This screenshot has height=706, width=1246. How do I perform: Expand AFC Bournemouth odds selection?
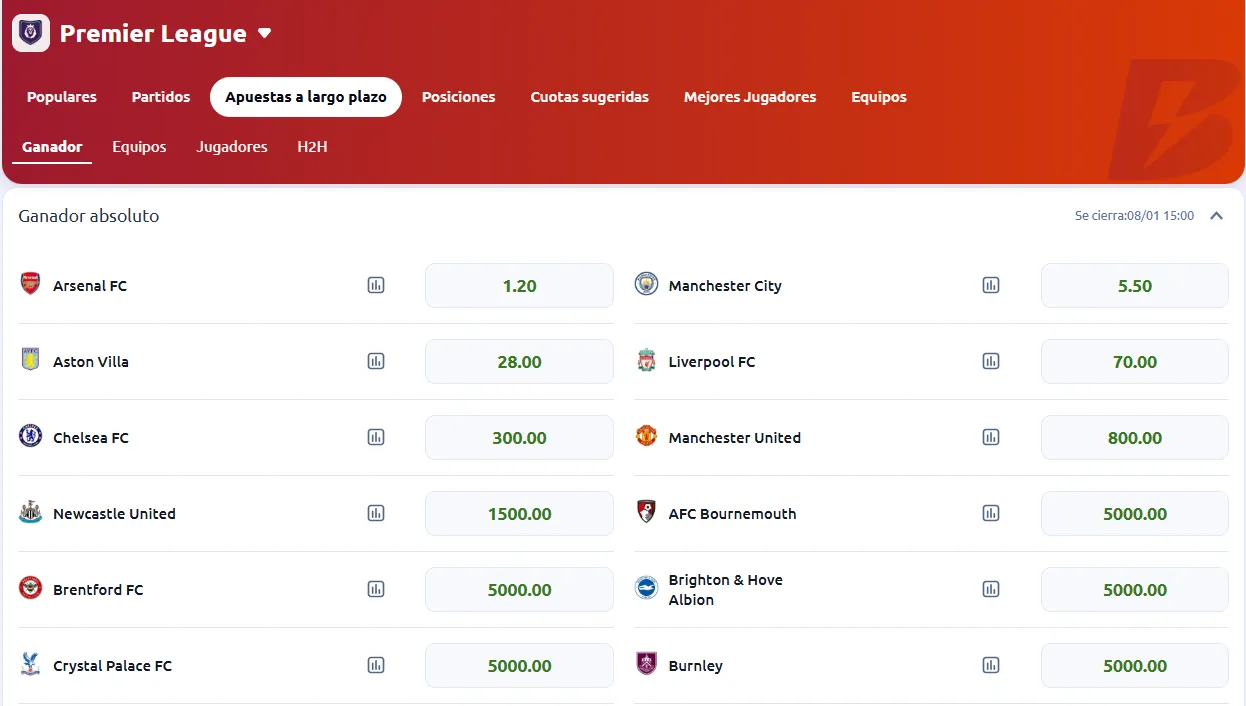1134,513
